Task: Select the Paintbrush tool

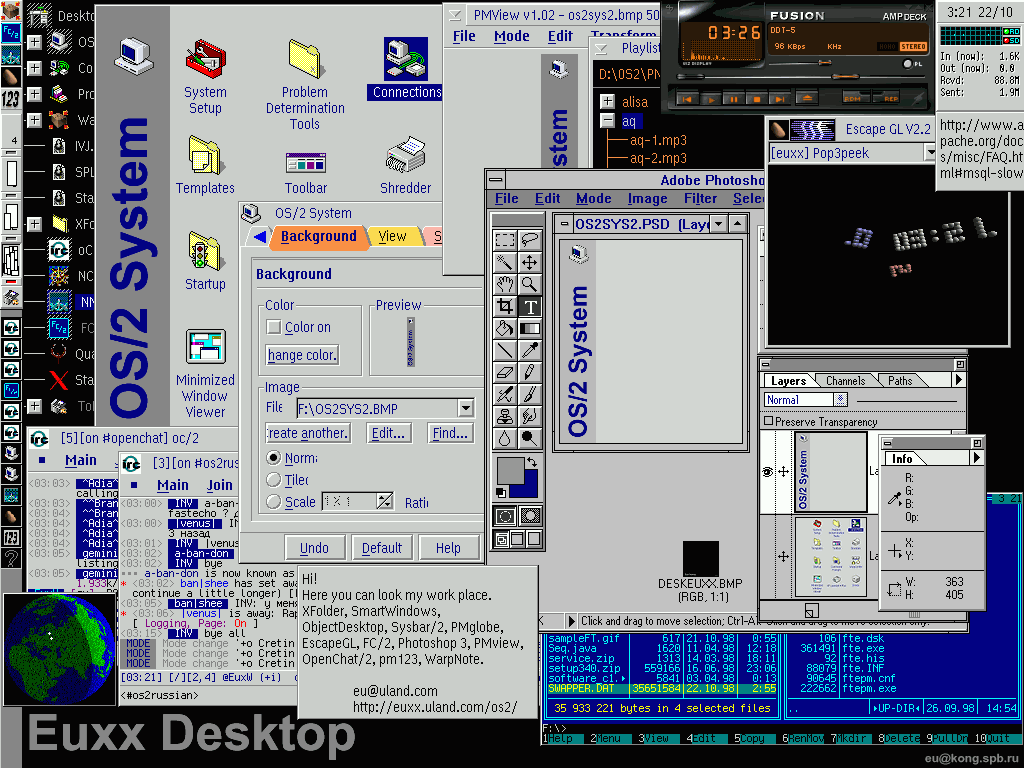Action: coord(530,395)
